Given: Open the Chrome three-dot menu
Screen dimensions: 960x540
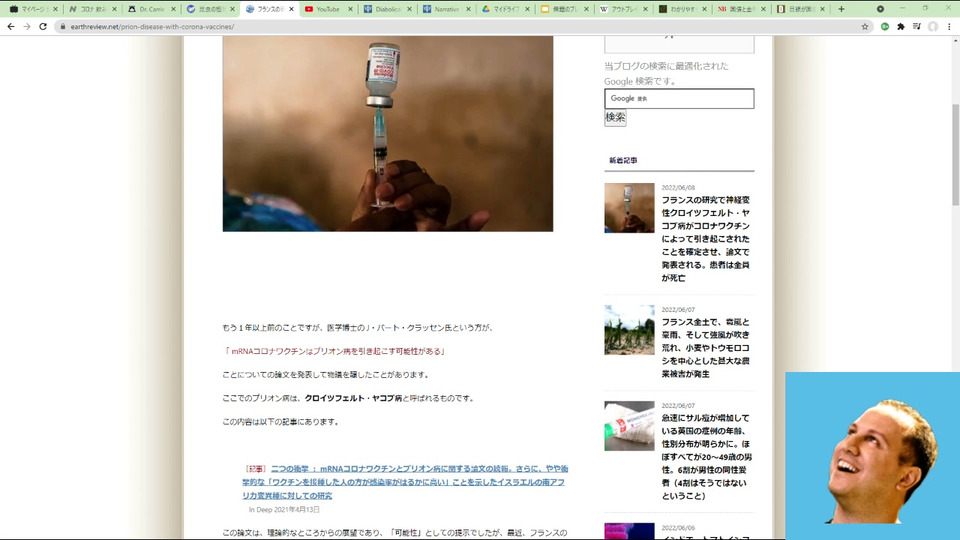Looking at the screenshot, I should (x=949, y=26).
